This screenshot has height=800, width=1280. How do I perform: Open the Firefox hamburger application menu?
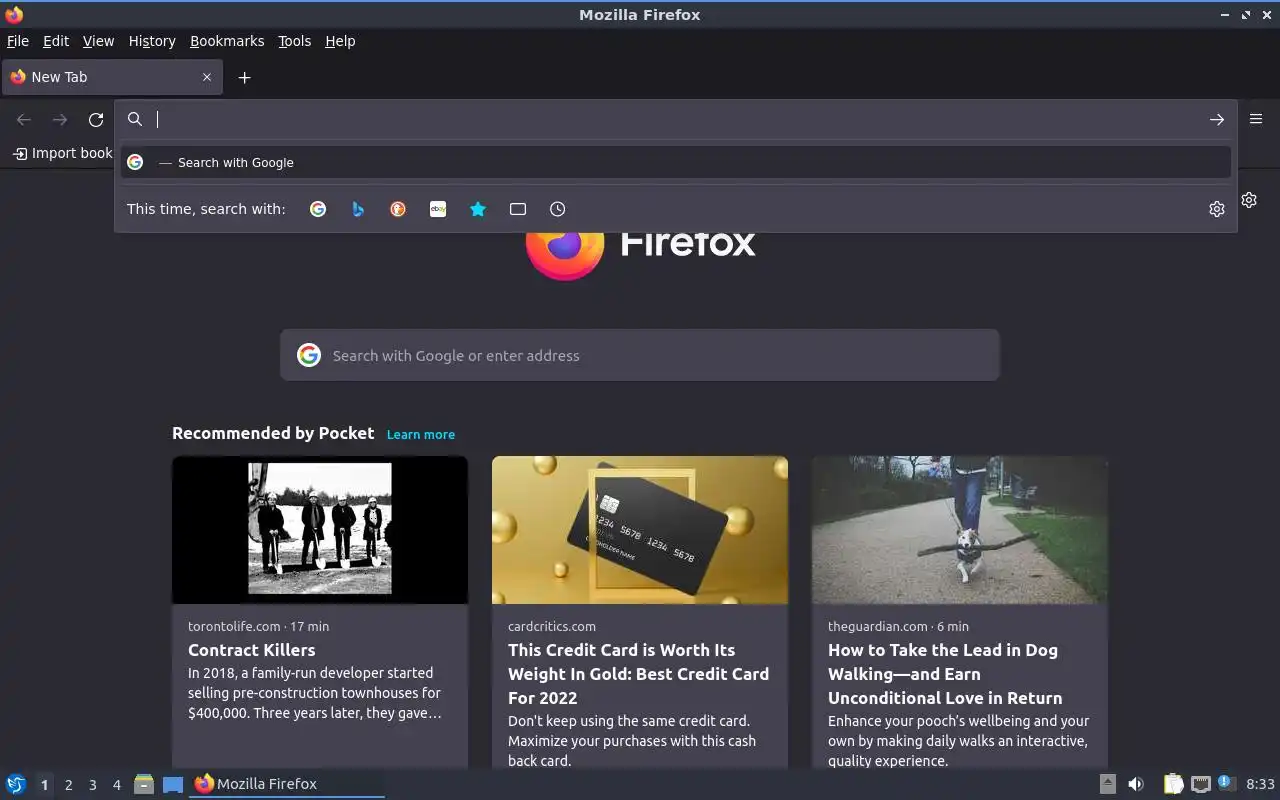pos(1256,119)
